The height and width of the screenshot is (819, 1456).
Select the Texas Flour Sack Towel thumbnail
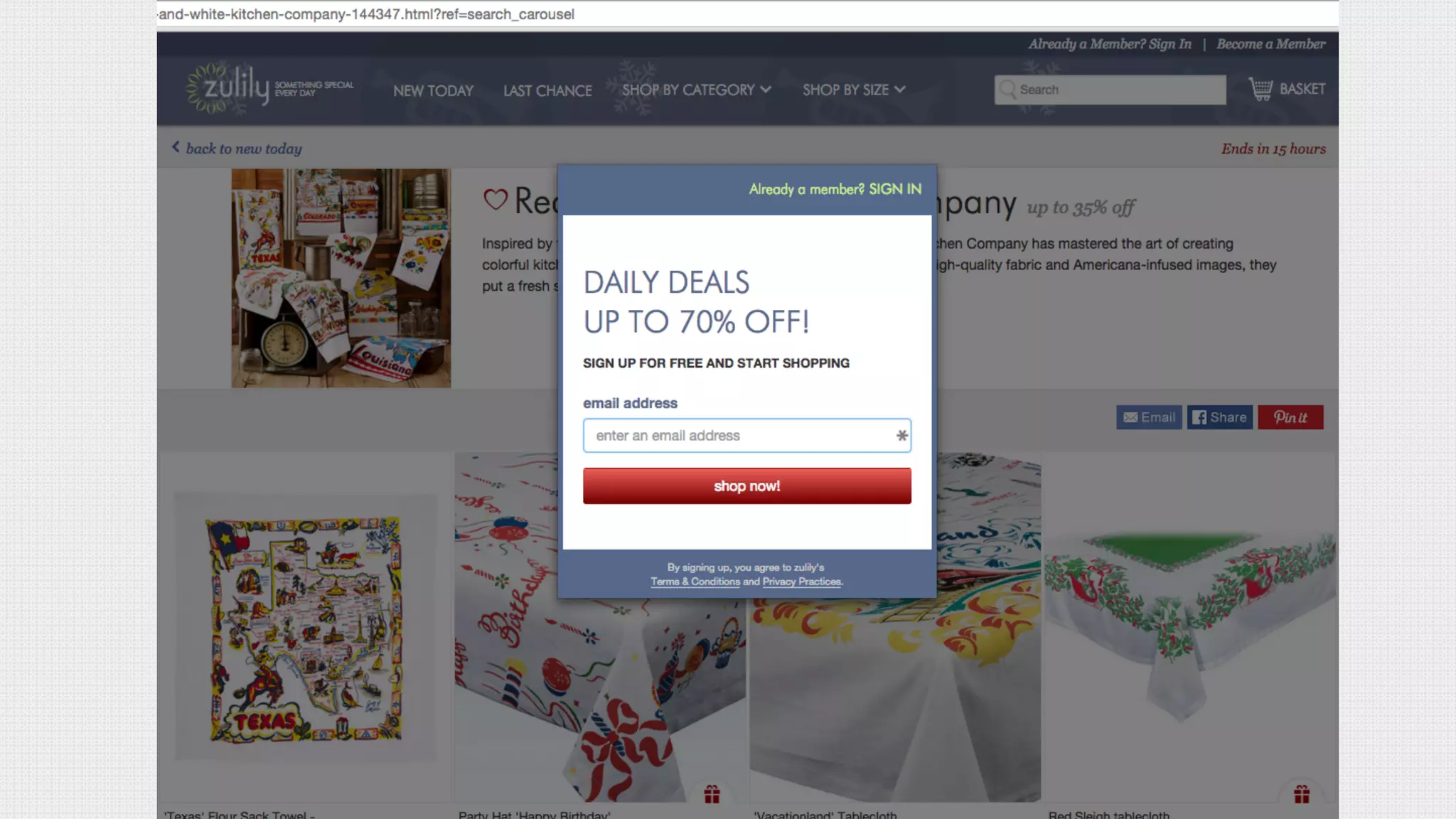click(305, 628)
